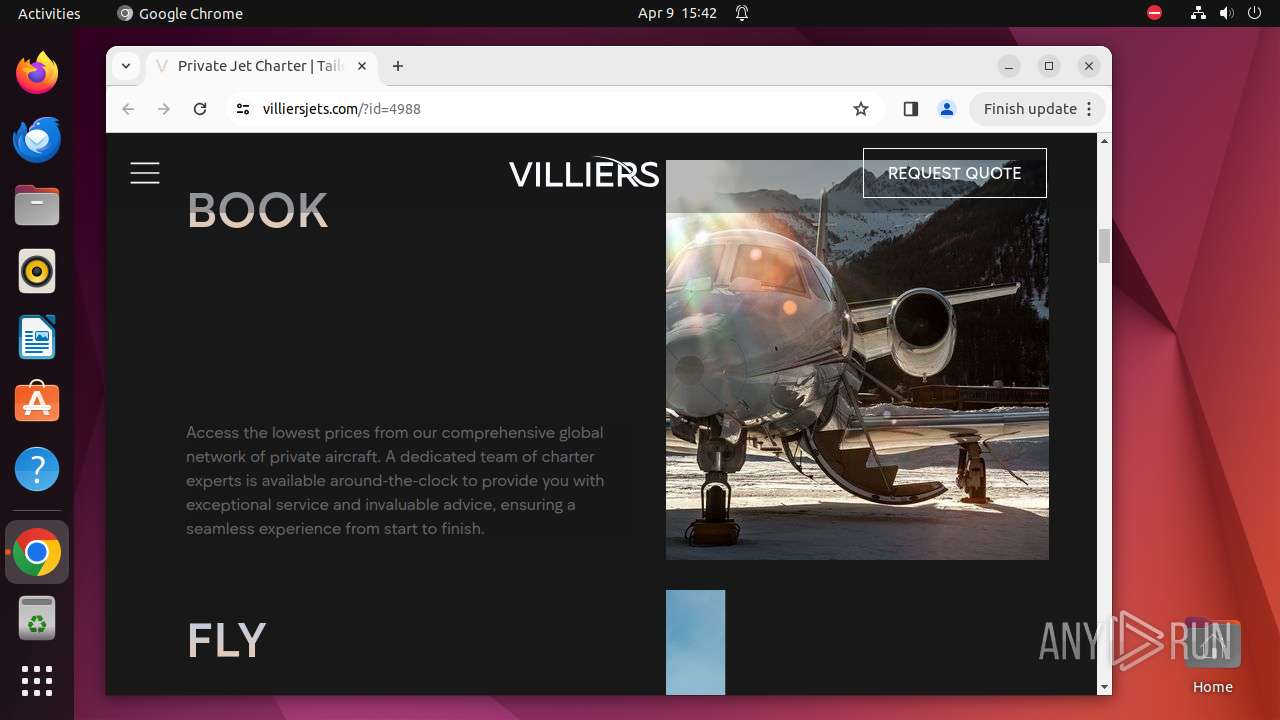Click the BOOK heading
This screenshot has height=720, width=1280.
(x=258, y=210)
